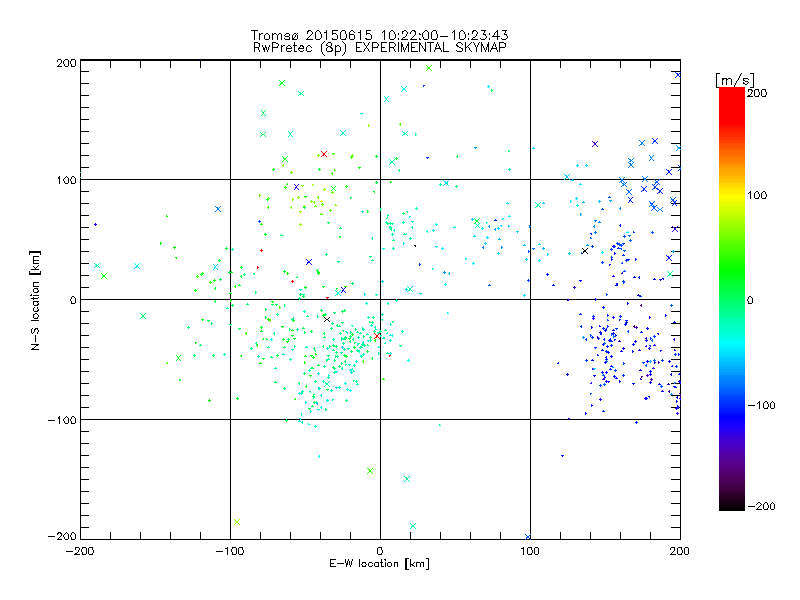800x600 pixels.
Task: Click the title text "Tromsø 20150615 10:22:00-10:23:43"
Action: [379, 35]
